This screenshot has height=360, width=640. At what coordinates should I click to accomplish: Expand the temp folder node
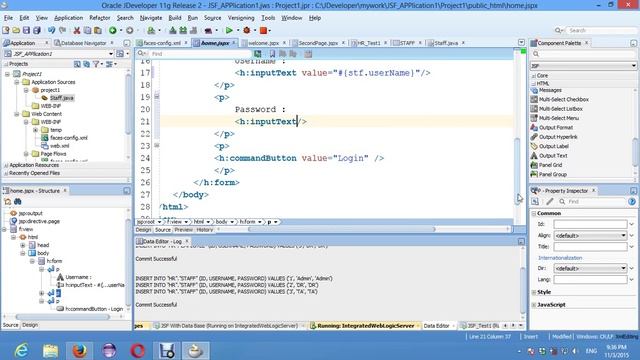35,130
